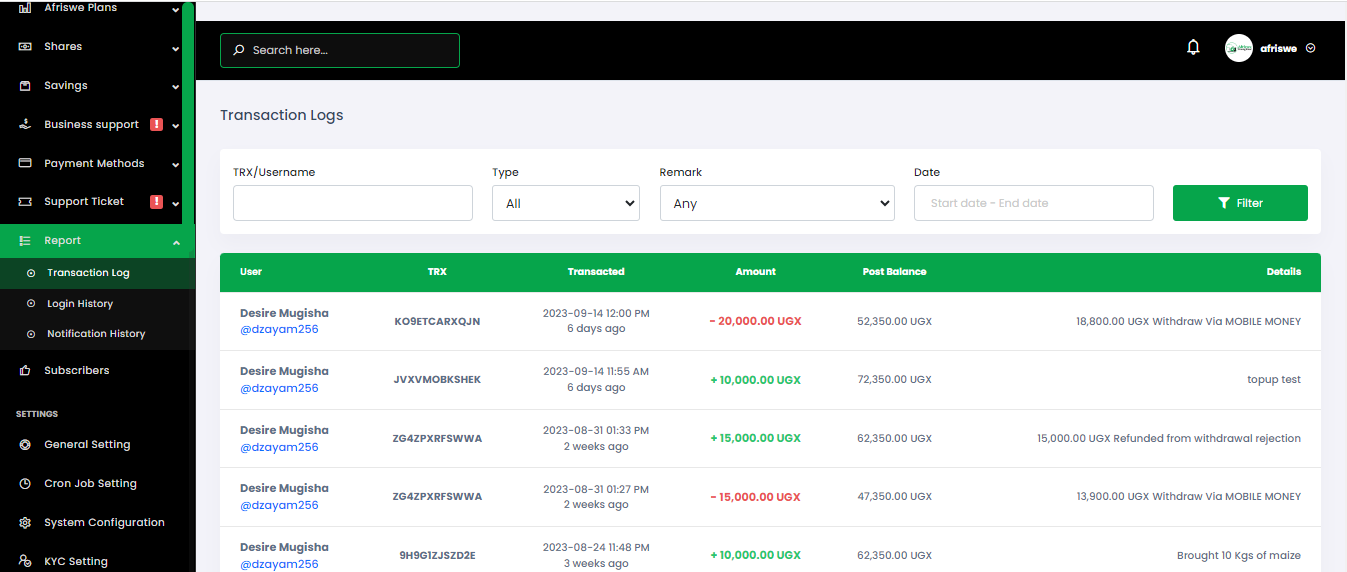Viewport: 1347px width, 572px height.
Task: Click the KYC Setting user icon
Action: (x=25, y=561)
